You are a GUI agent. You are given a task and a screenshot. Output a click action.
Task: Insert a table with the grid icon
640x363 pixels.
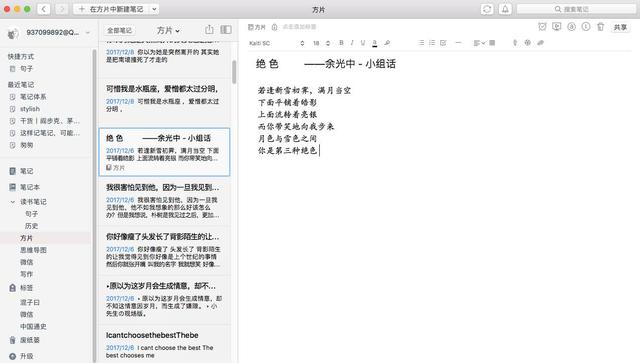pos(492,42)
